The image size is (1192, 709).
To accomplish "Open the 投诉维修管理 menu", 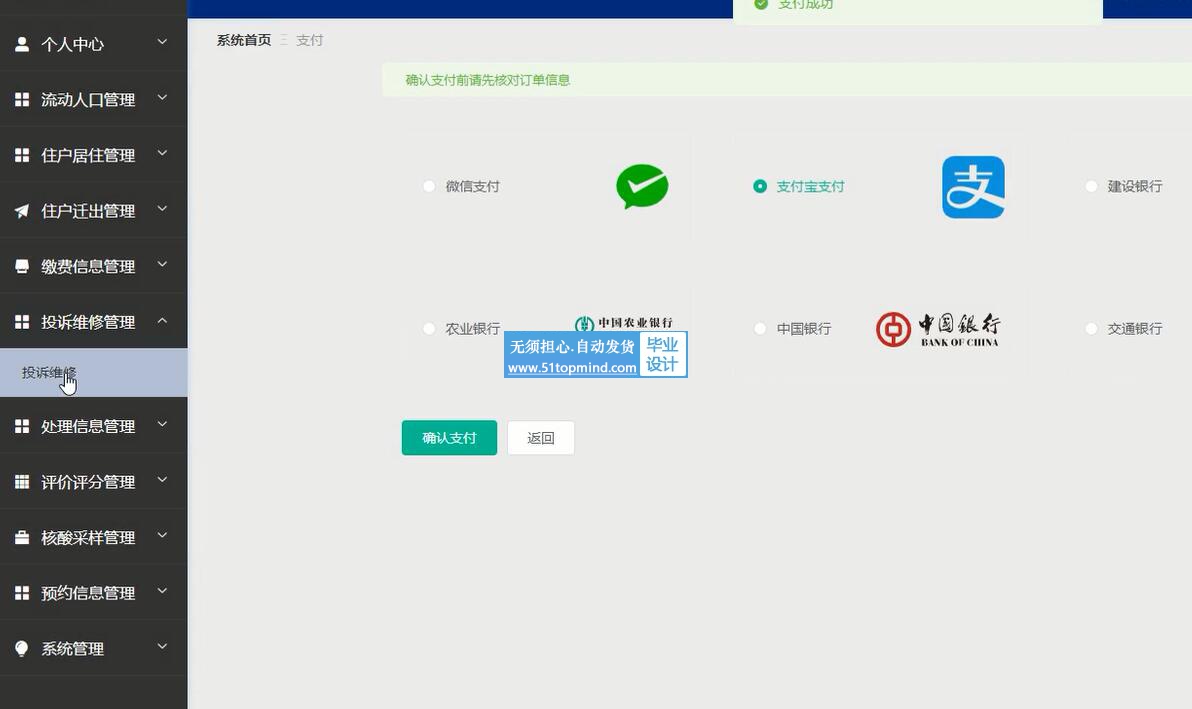I will [x=94, y=322].
